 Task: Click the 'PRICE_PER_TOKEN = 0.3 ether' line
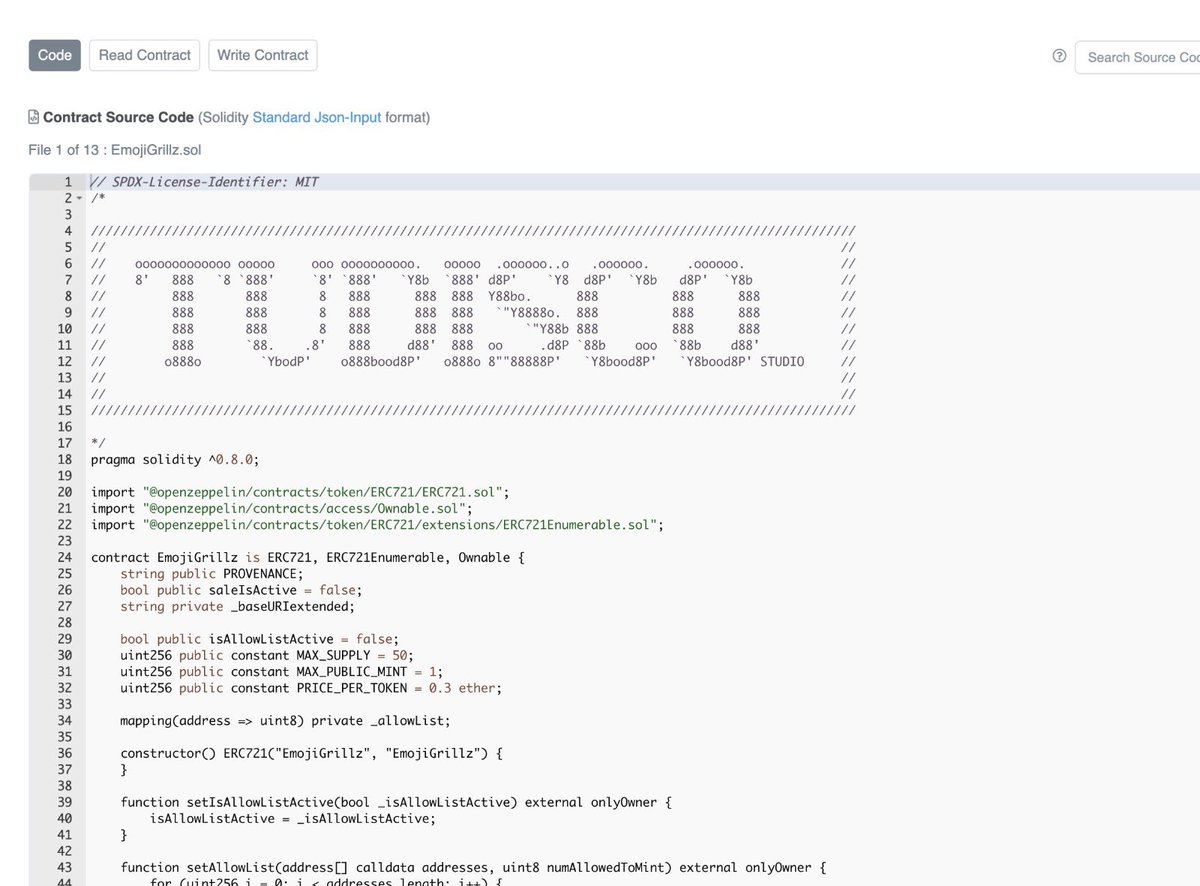(311, 688)
